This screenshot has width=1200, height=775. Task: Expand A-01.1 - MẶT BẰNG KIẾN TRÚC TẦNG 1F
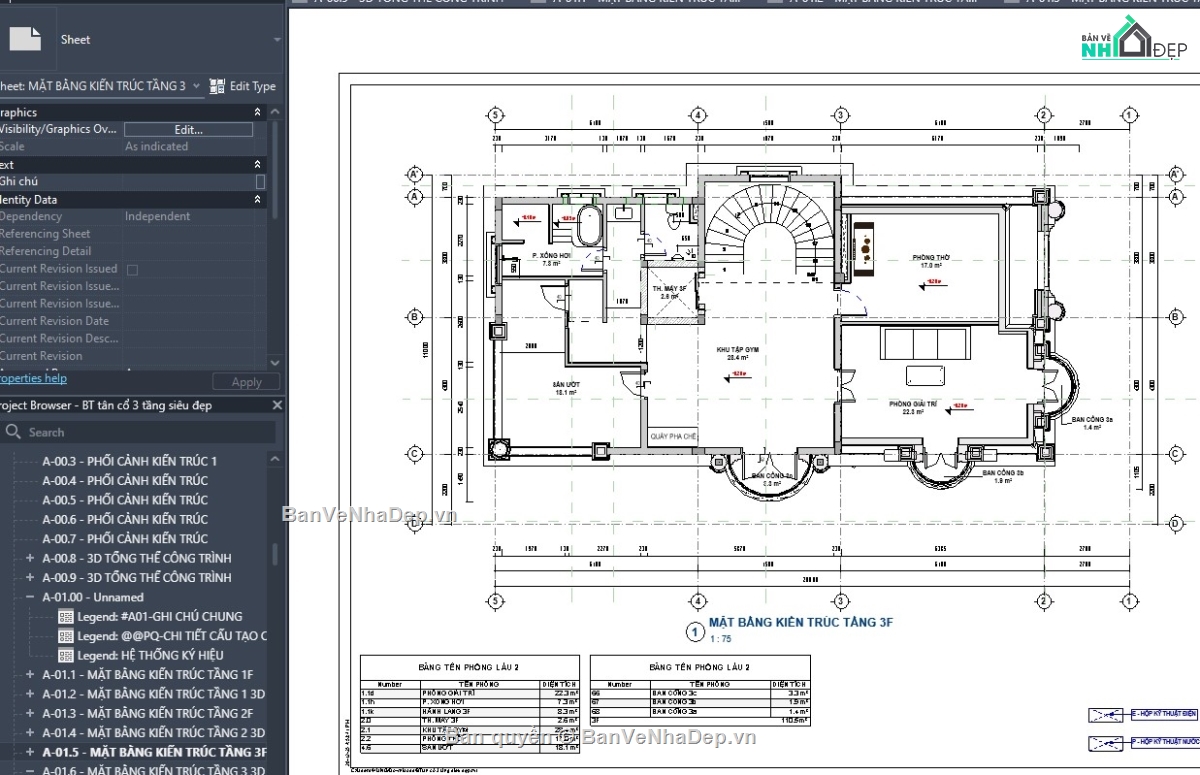30,675
